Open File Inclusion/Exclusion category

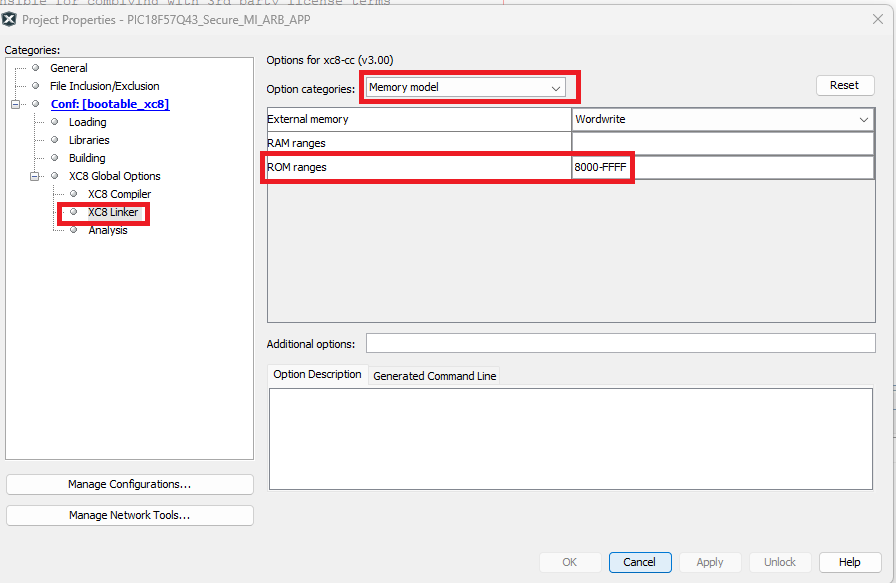point(104,86)
